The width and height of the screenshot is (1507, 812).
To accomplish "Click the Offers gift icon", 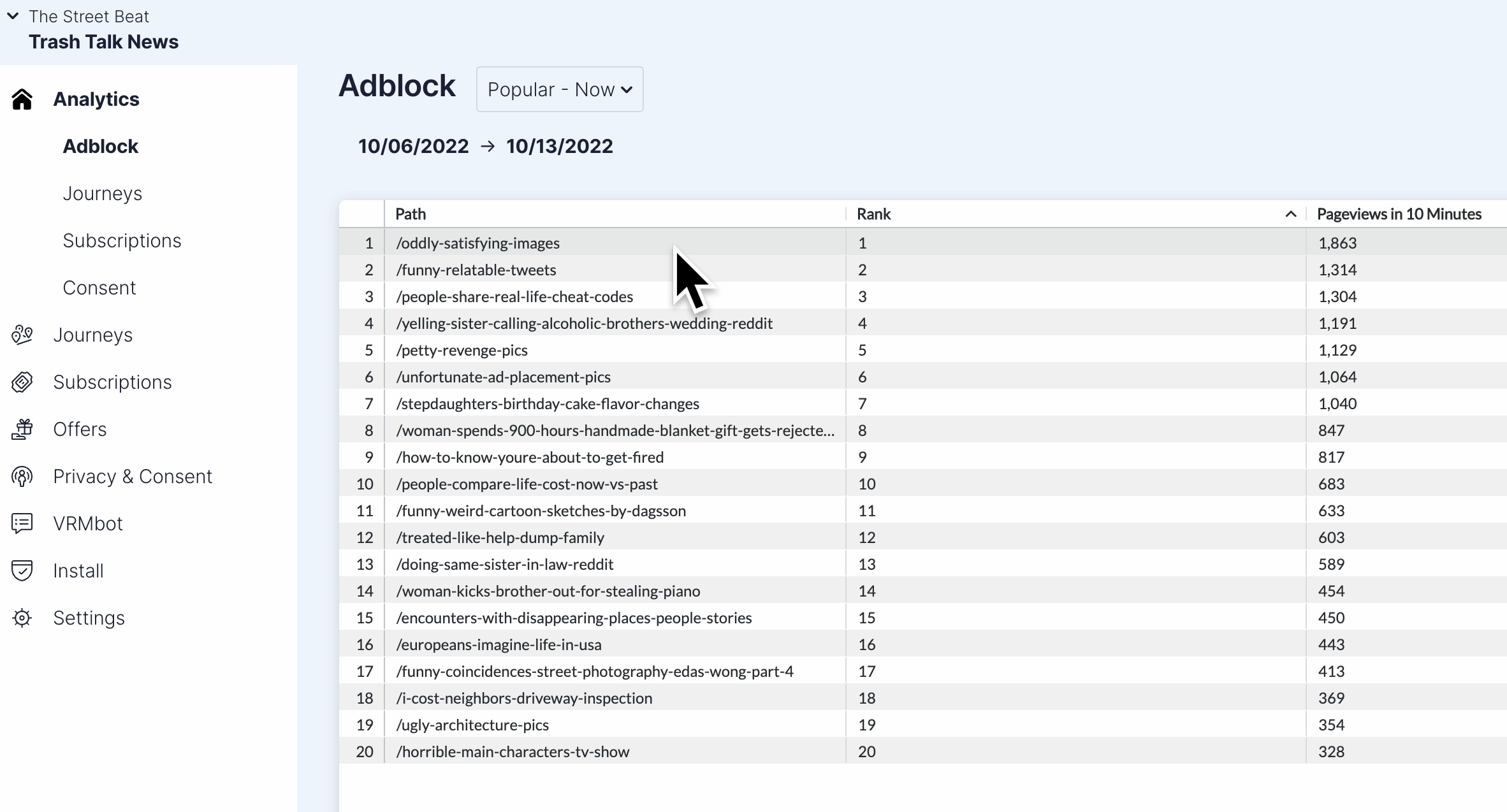I will [22, 430].
